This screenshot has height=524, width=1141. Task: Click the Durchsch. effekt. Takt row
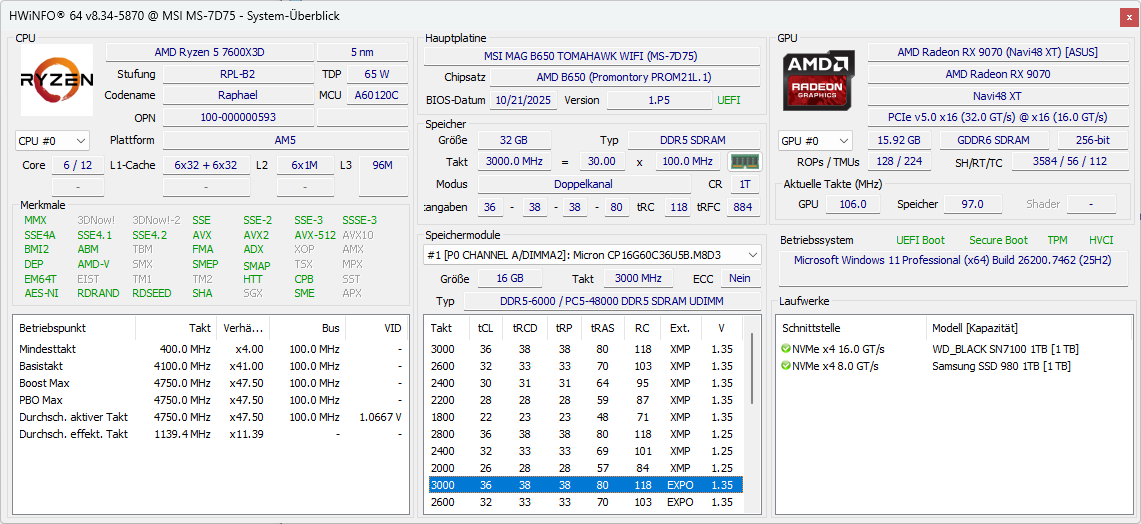(211, 434)
